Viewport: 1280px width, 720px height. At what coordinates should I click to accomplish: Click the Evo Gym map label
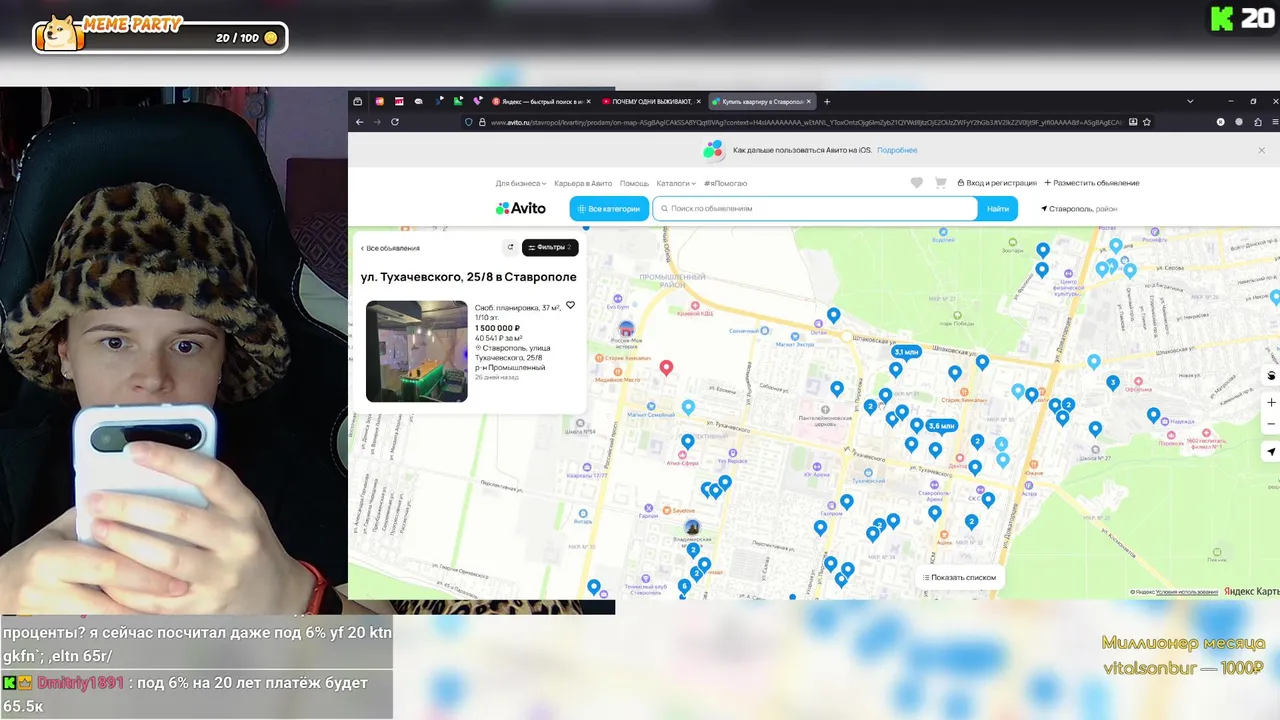618,303
